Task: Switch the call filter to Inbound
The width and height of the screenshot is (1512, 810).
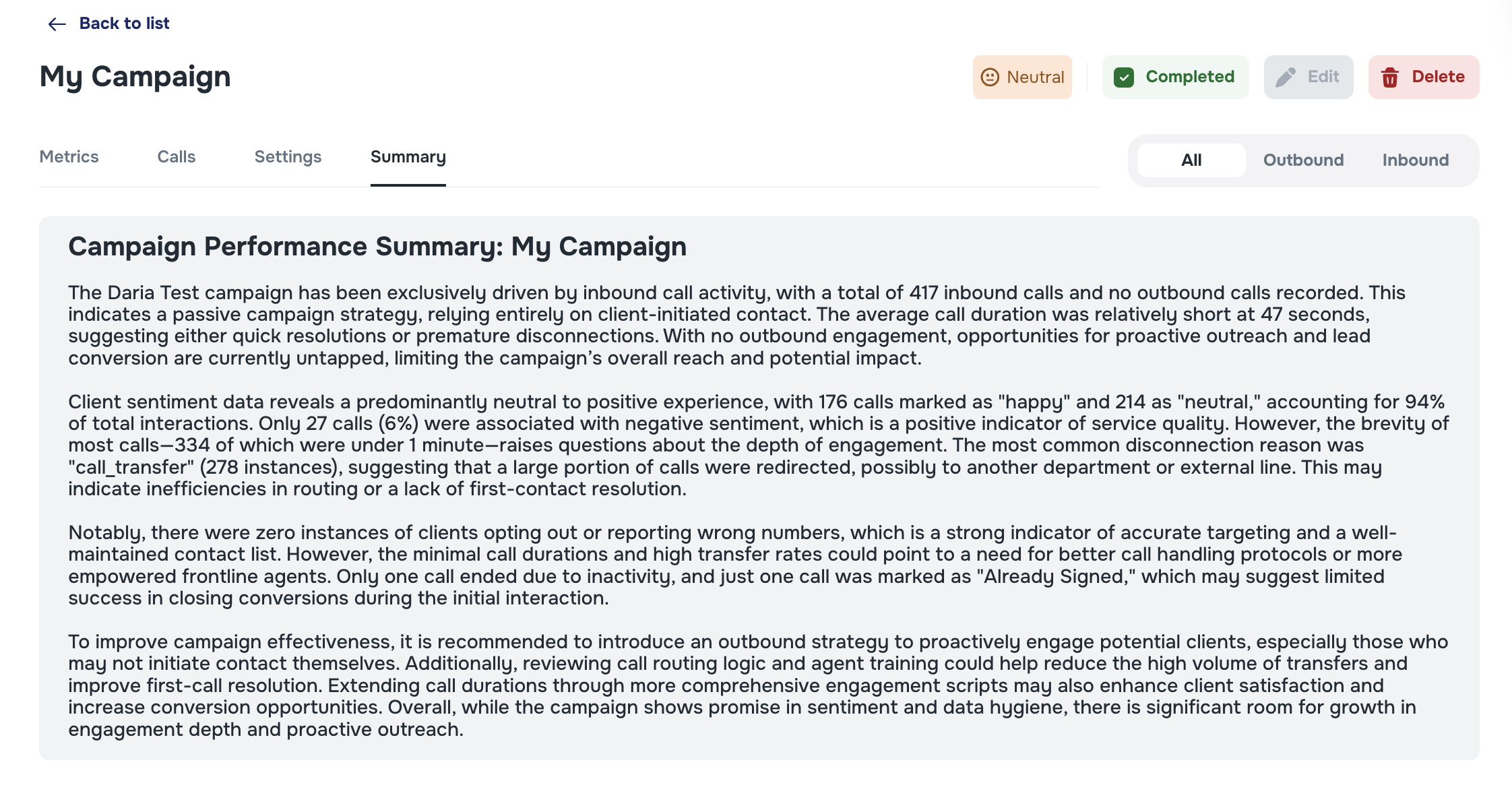Action: [x=1415, y=160]
